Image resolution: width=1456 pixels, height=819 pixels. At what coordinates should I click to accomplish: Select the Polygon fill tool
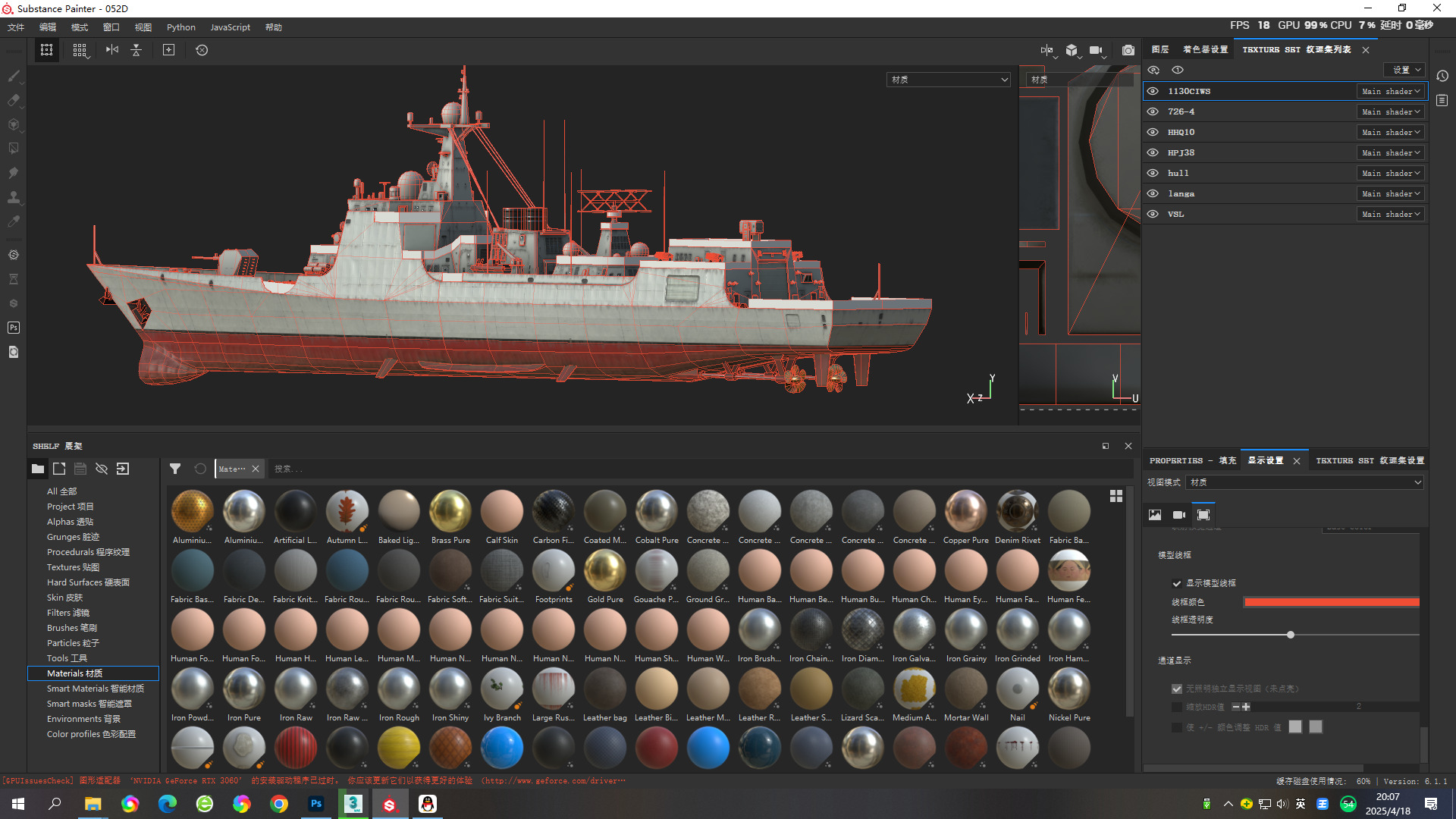pyautogui.click(x=14, y=149)
